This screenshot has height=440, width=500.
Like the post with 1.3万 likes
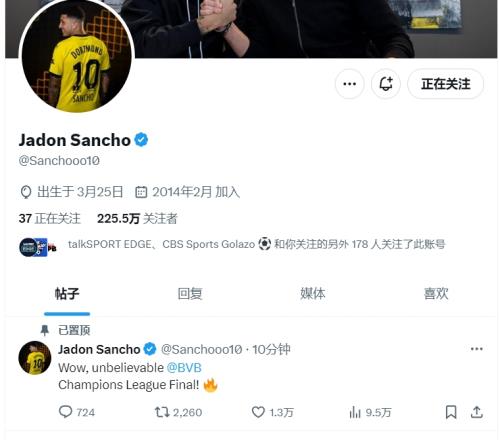(273, 412)
